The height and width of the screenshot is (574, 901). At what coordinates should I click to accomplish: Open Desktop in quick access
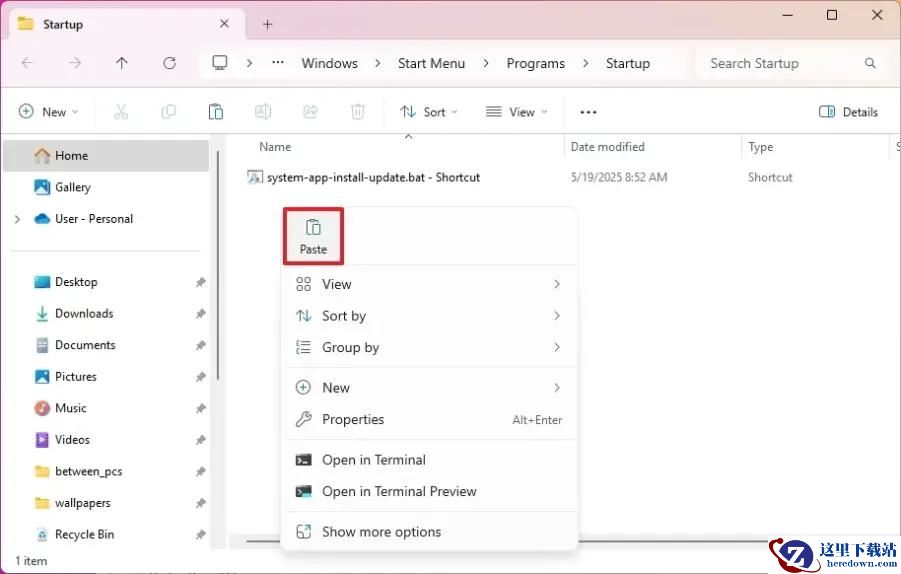click(x=106, y=282)
